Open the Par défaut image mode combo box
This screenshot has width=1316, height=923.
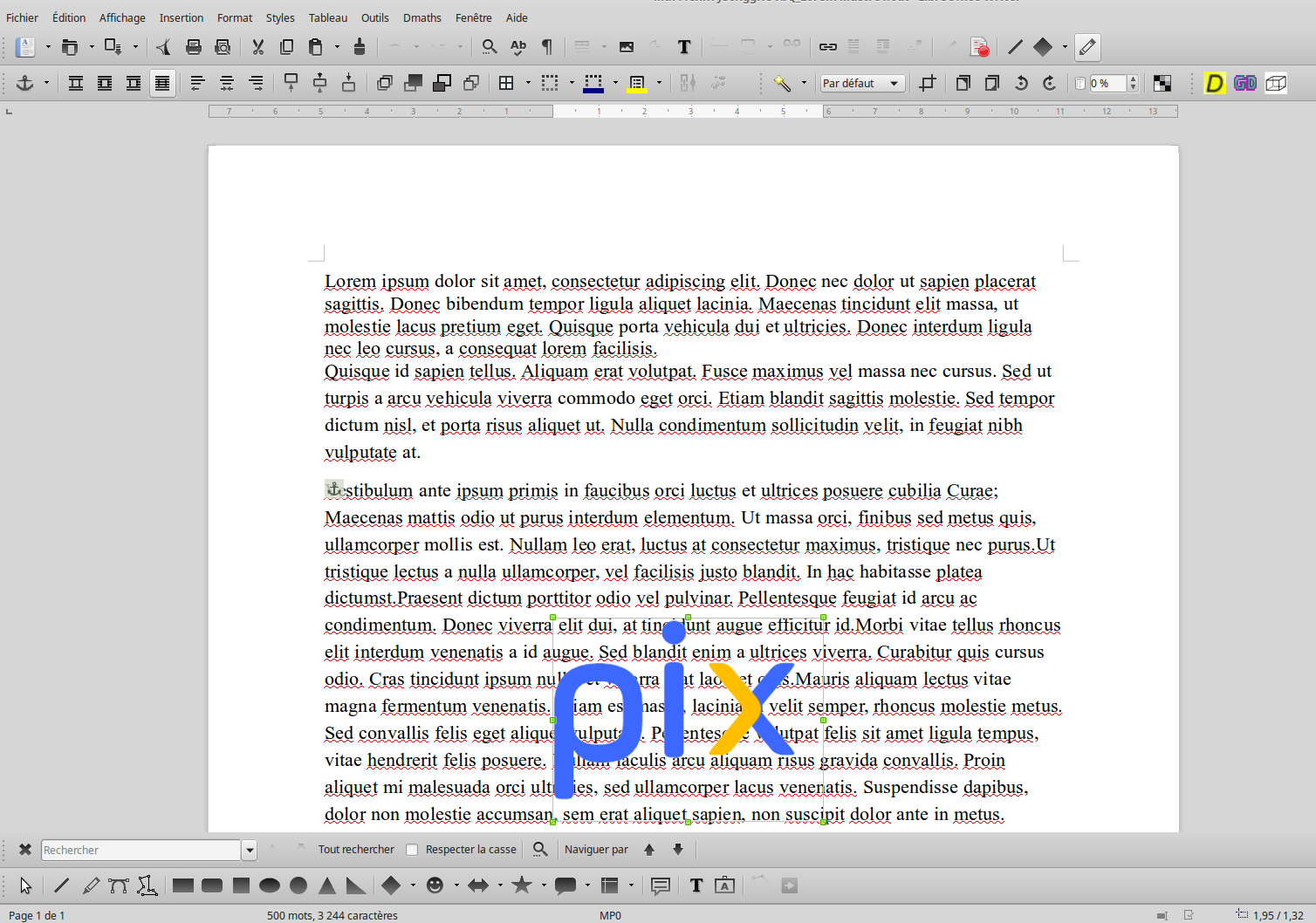861,83
